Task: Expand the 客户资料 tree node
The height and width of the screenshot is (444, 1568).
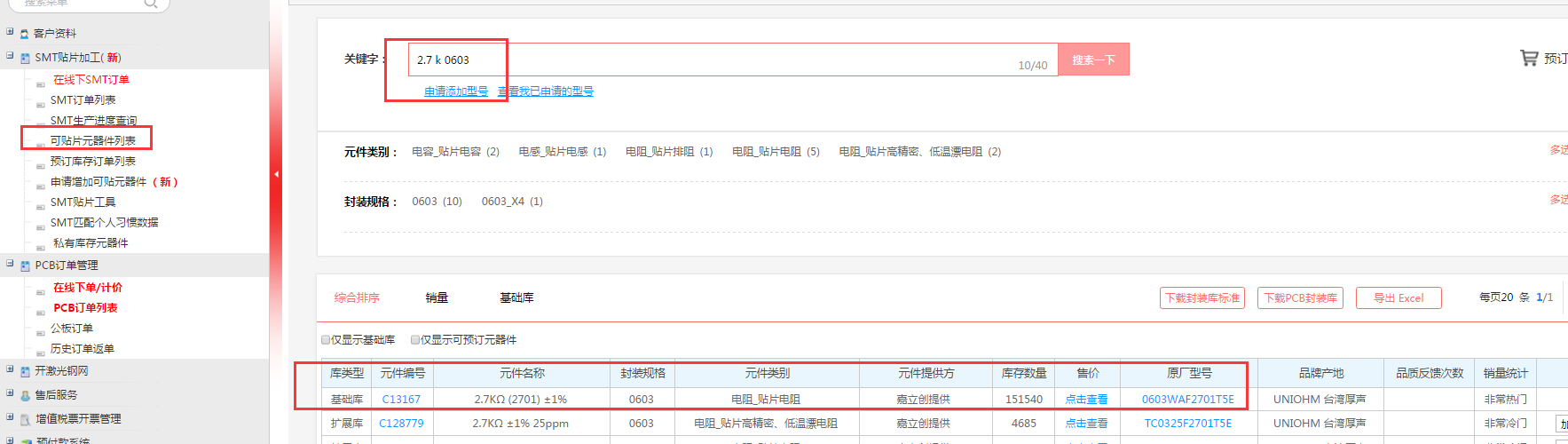Action: point(10,32)
